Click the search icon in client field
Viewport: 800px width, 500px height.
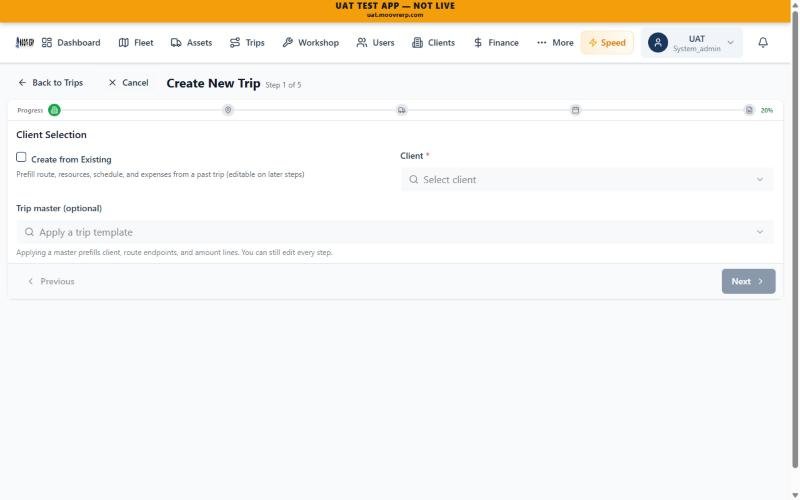pos(414,180)
